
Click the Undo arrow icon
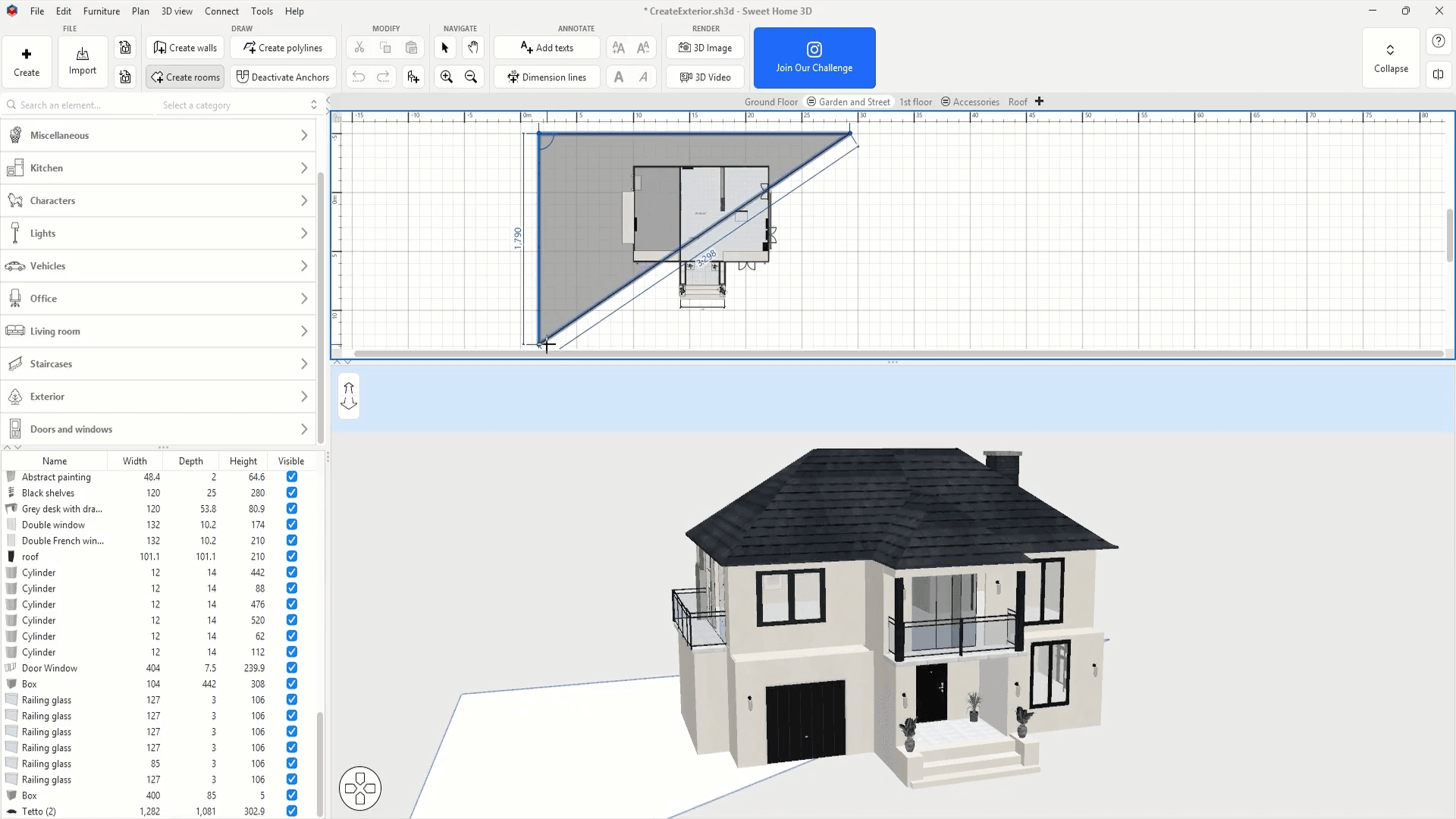coord(359,77)
